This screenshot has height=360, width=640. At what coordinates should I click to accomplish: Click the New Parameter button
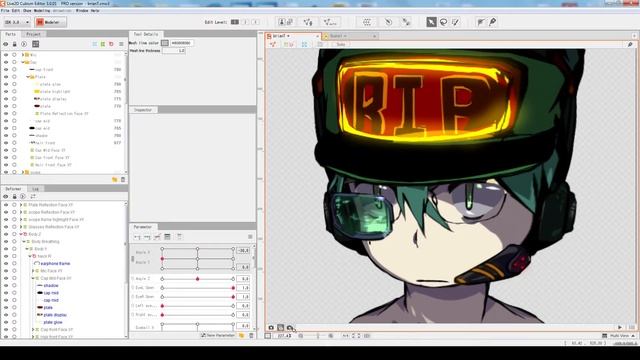(x=218, y=336)
